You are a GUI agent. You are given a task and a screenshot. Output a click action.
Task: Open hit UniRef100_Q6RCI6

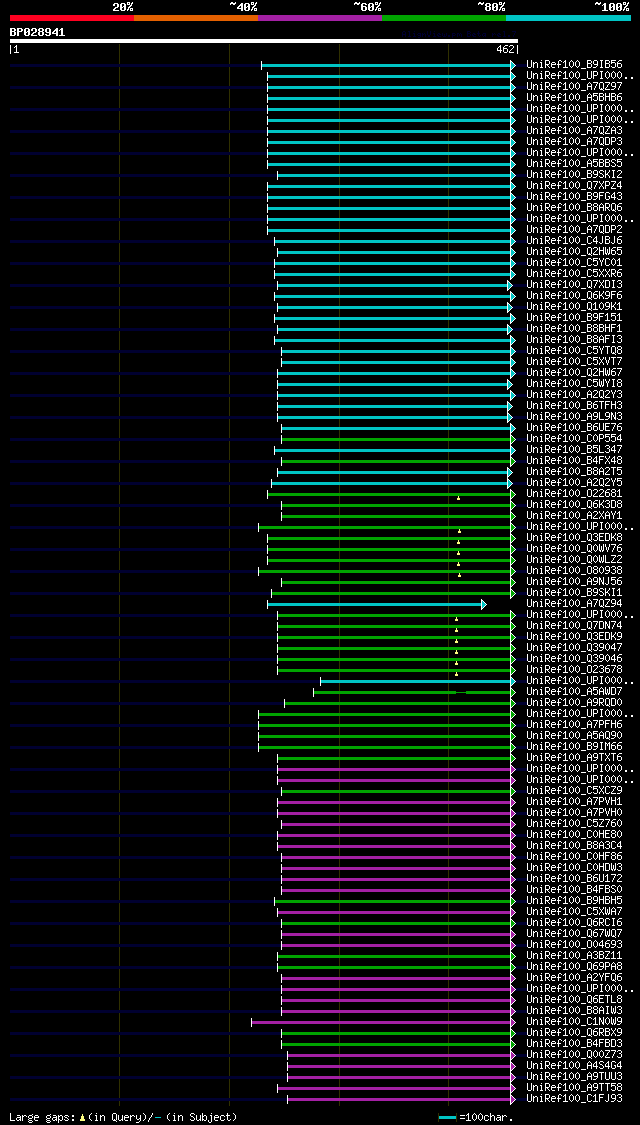(574, 923)
